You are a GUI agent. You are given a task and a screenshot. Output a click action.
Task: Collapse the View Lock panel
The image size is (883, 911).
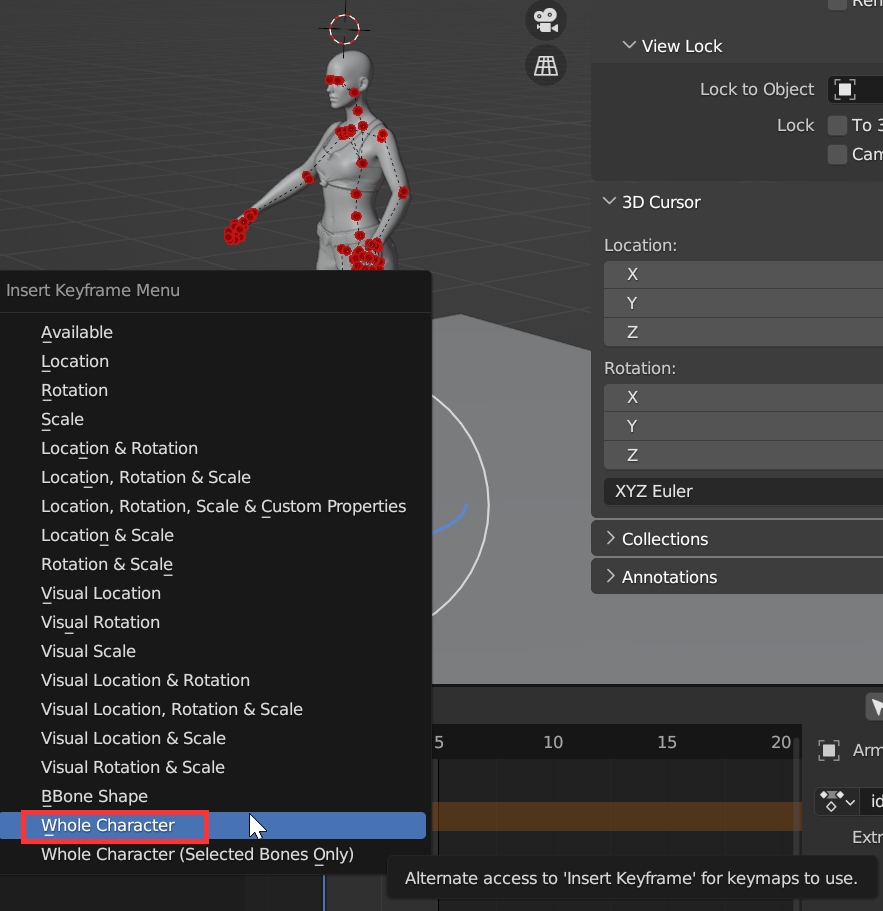point(630,46)
